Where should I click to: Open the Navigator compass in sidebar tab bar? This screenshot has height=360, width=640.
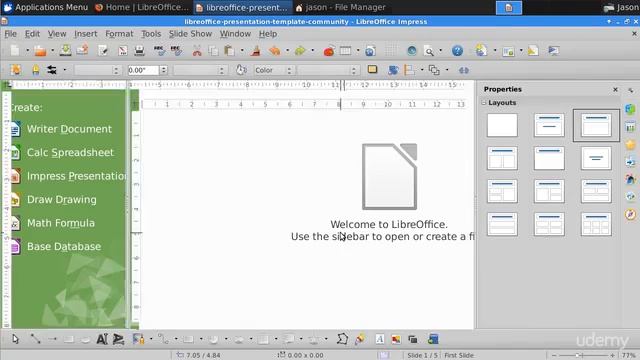(630, 214)
